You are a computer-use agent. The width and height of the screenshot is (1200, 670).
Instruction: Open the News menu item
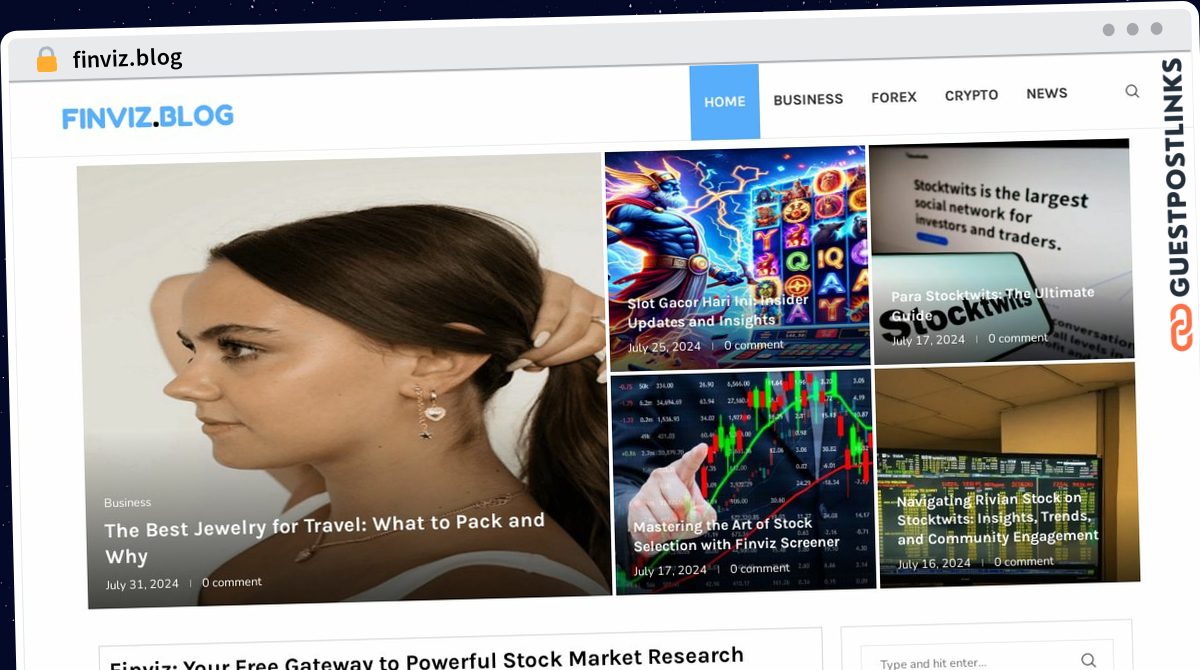click(1047, 93)
